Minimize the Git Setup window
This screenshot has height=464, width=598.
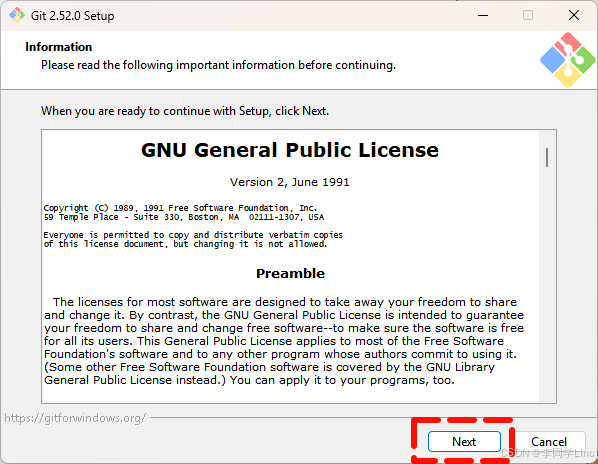click(483, 16)
